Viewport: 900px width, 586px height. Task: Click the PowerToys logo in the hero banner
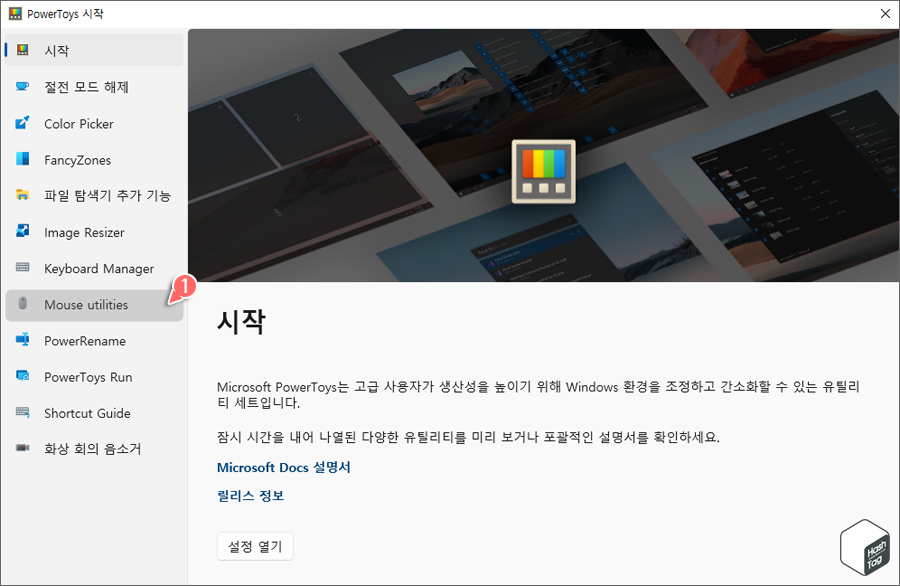544,172
